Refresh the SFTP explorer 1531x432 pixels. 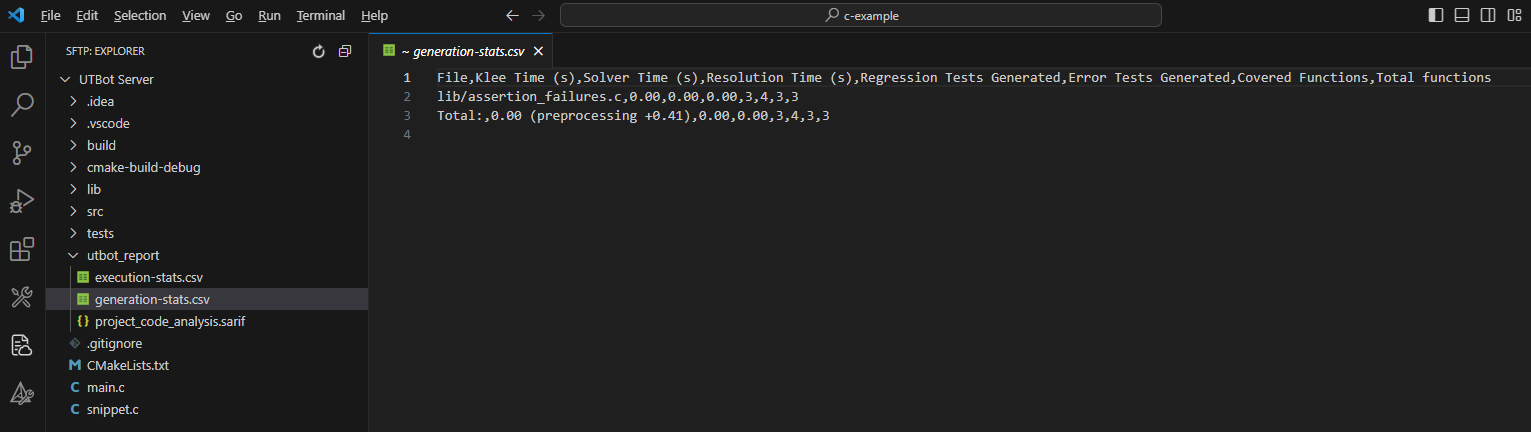319,51
